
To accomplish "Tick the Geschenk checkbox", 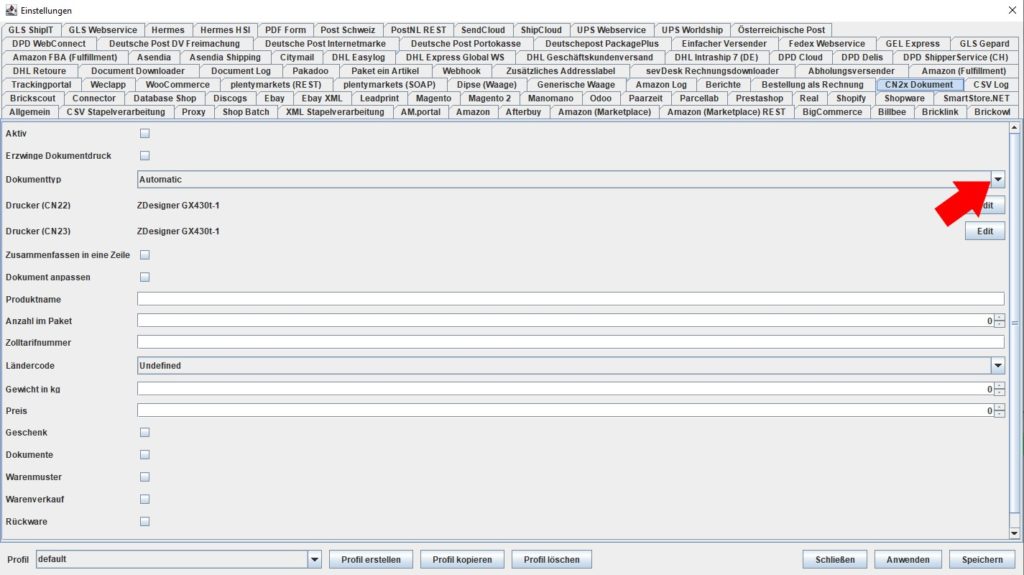I will [145, 433].
